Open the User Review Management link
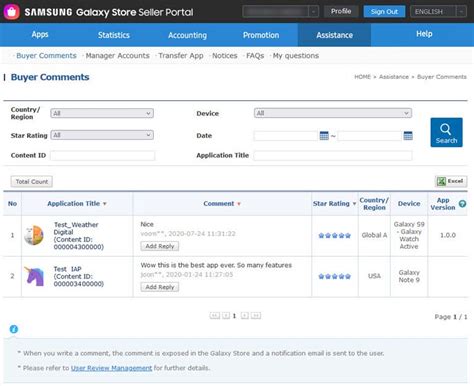The width and height of the screenshot is (474, 386). (111, 368)
